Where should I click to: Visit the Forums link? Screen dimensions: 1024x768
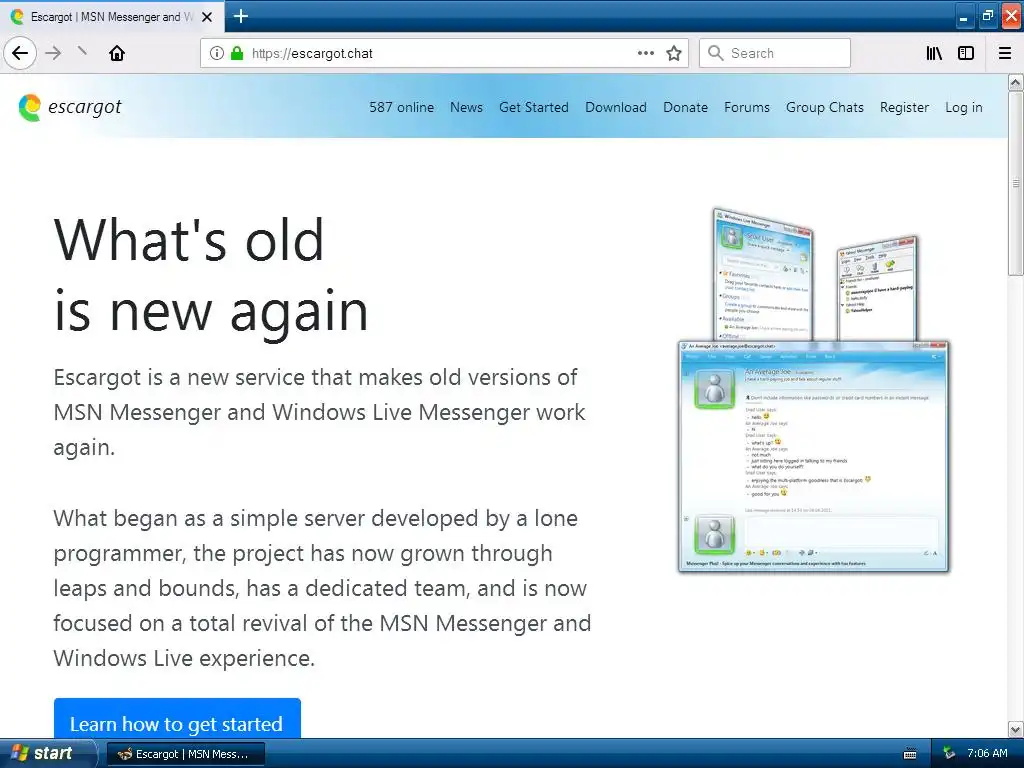click(746, 107)
